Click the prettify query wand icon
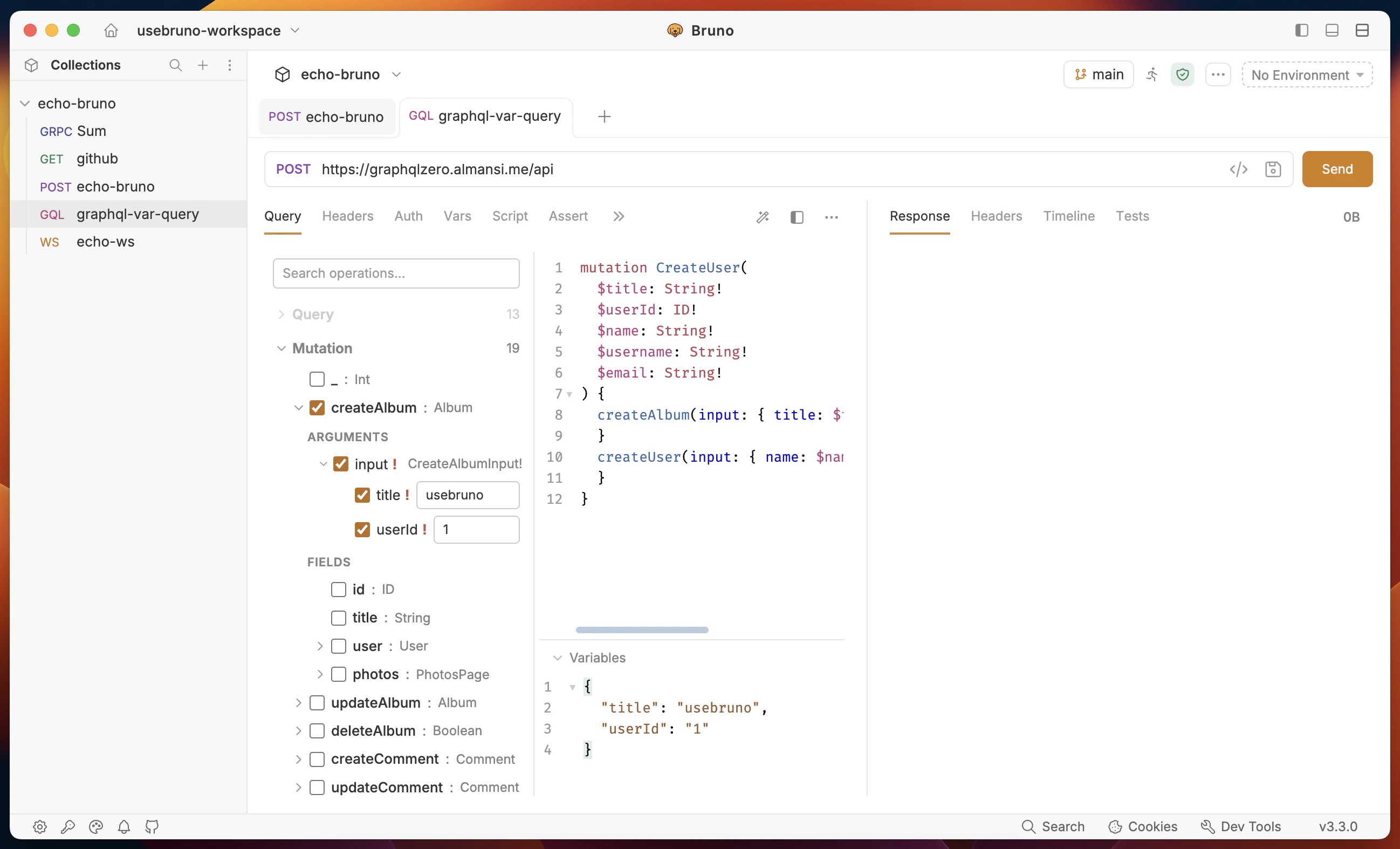 click(x=763, y=216)
